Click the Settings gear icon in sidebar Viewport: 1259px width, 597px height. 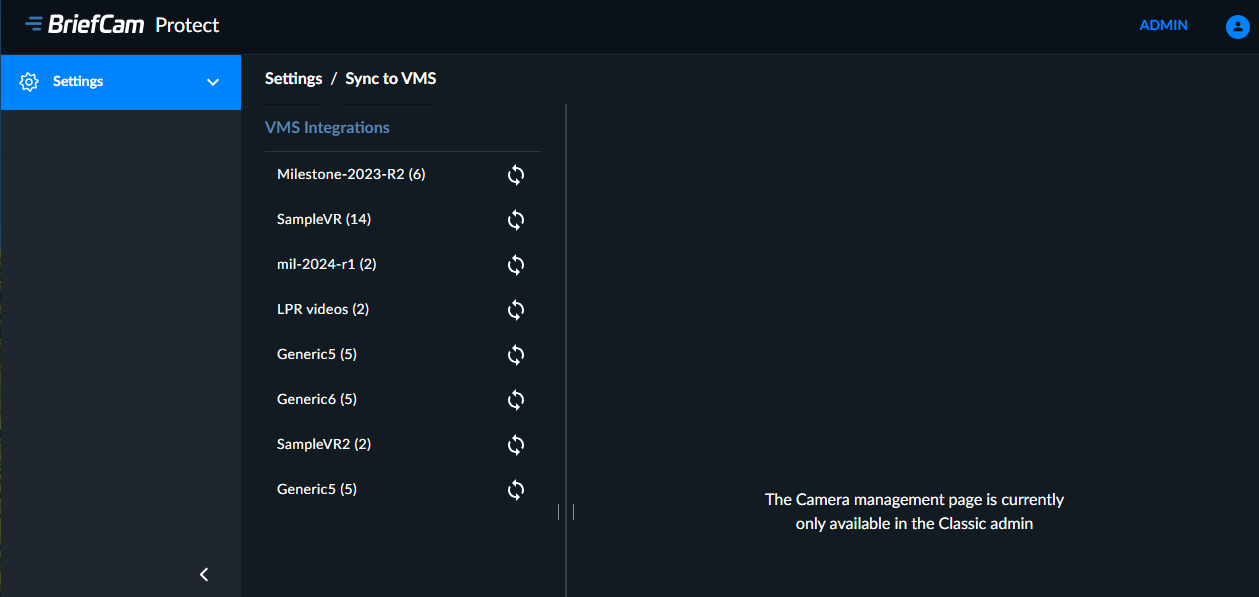(29, 82)
